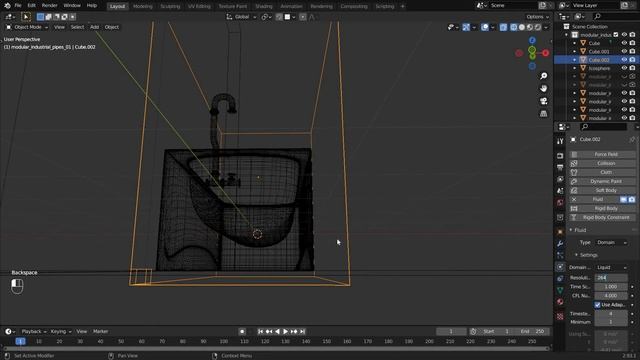
Task: Open the Render menu
Action: click(49, 6)
